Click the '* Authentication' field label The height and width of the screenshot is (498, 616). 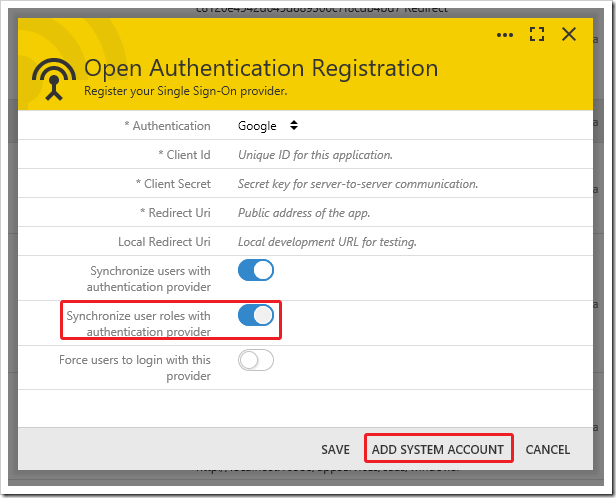pyautogui.click(x=167, y=126)
